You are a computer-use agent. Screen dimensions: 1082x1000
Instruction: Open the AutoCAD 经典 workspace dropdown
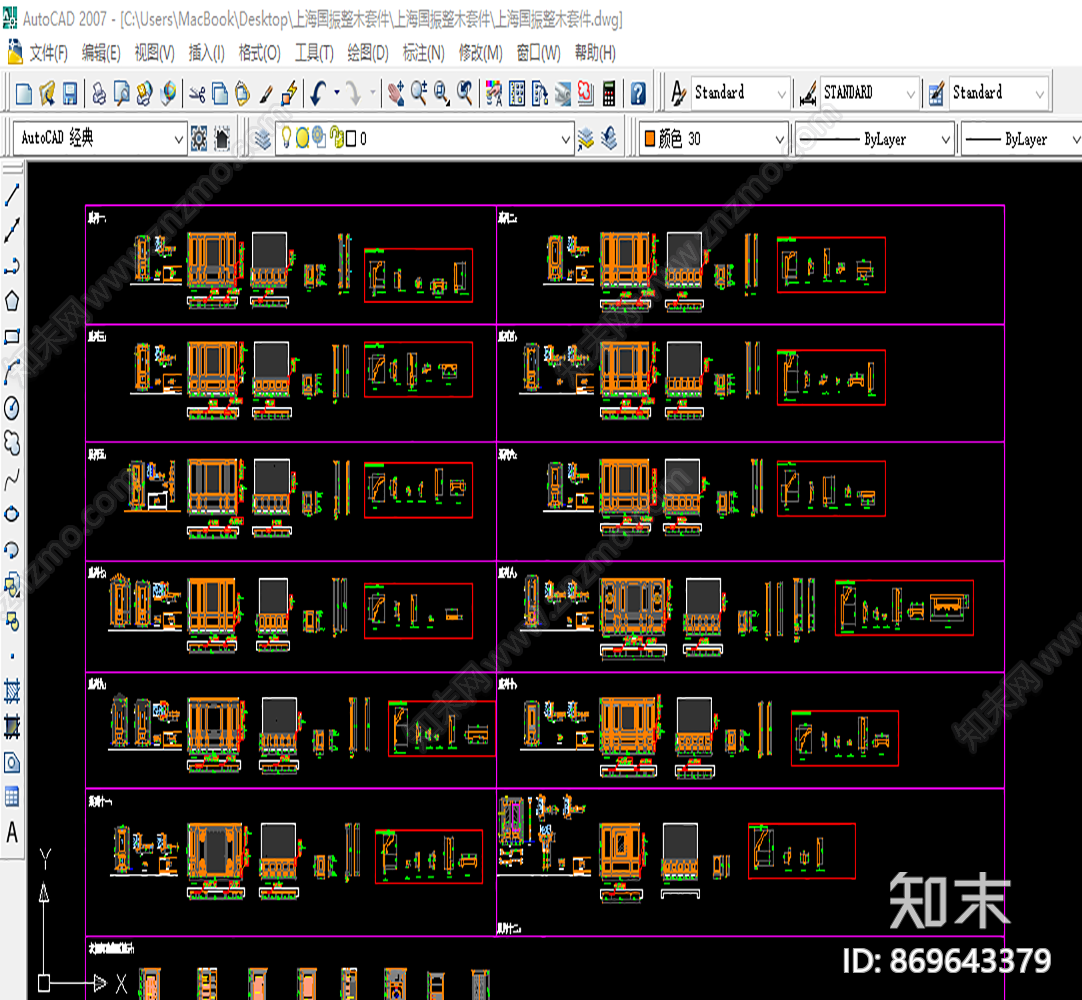click(x=178, y=138)
